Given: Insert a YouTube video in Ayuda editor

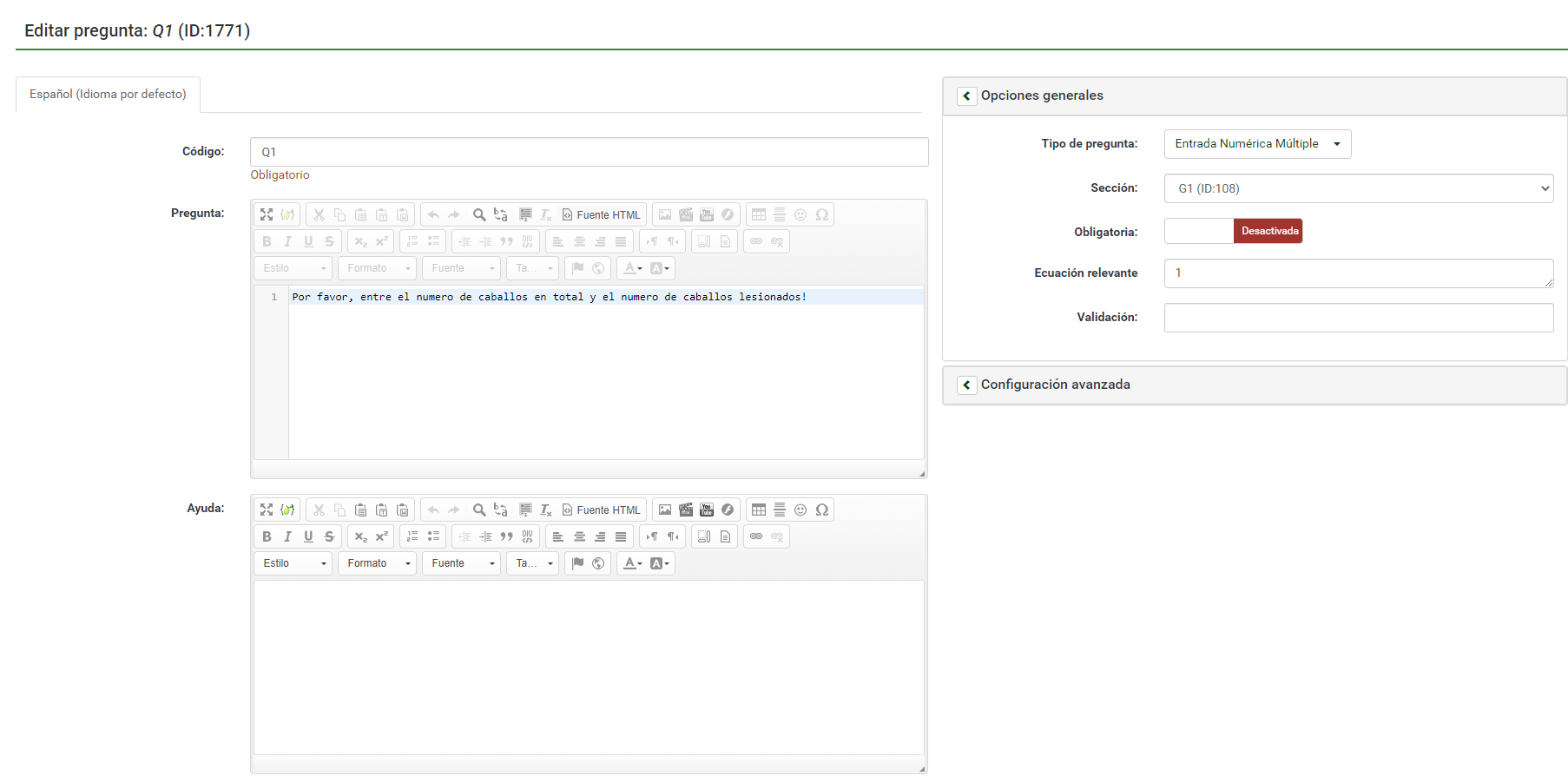Looking at the screenshot, I should [x=707, y=510].
